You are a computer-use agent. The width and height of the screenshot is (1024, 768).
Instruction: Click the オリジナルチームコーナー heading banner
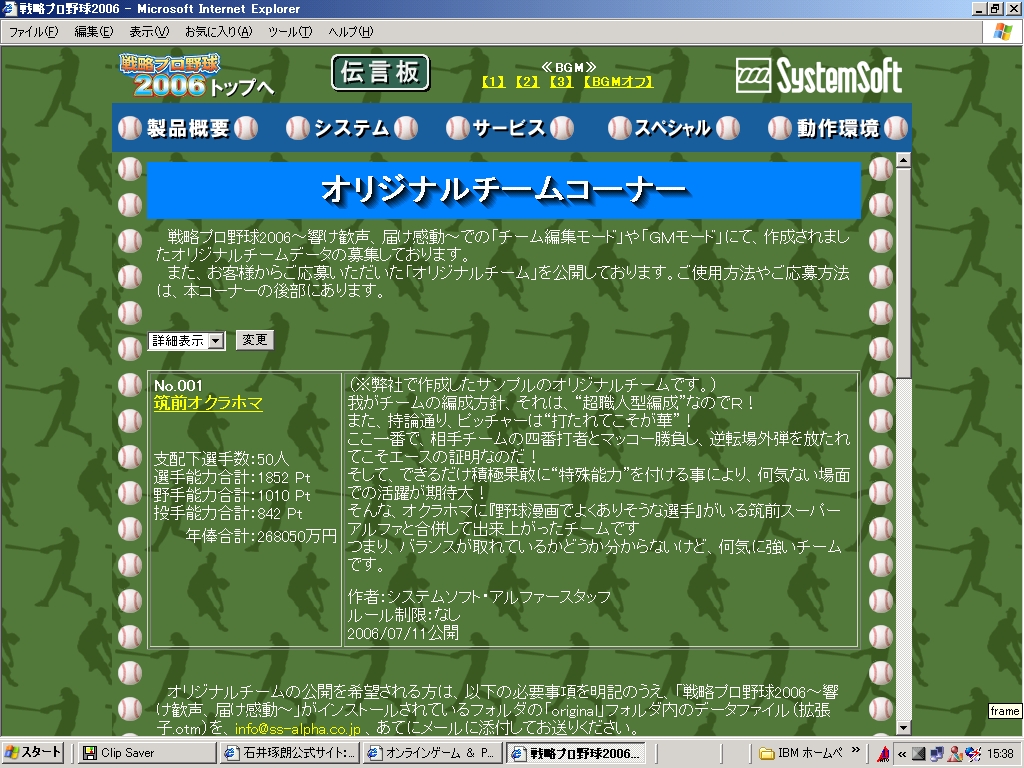click(x=504, y=190)
